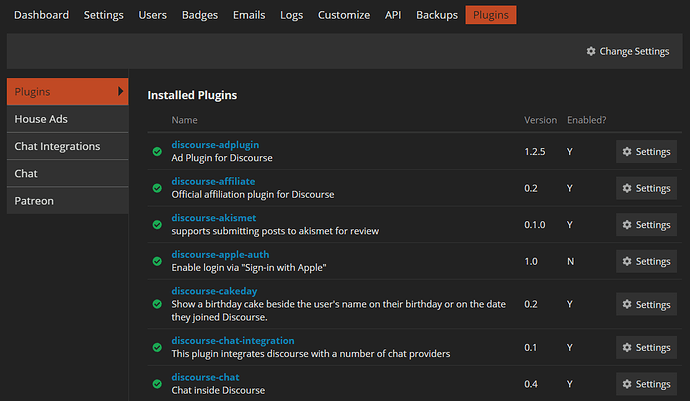Image resolution: width=690 pixels, height=401 pixels.
Task: Click the chat providers description text
Action: 311,354
